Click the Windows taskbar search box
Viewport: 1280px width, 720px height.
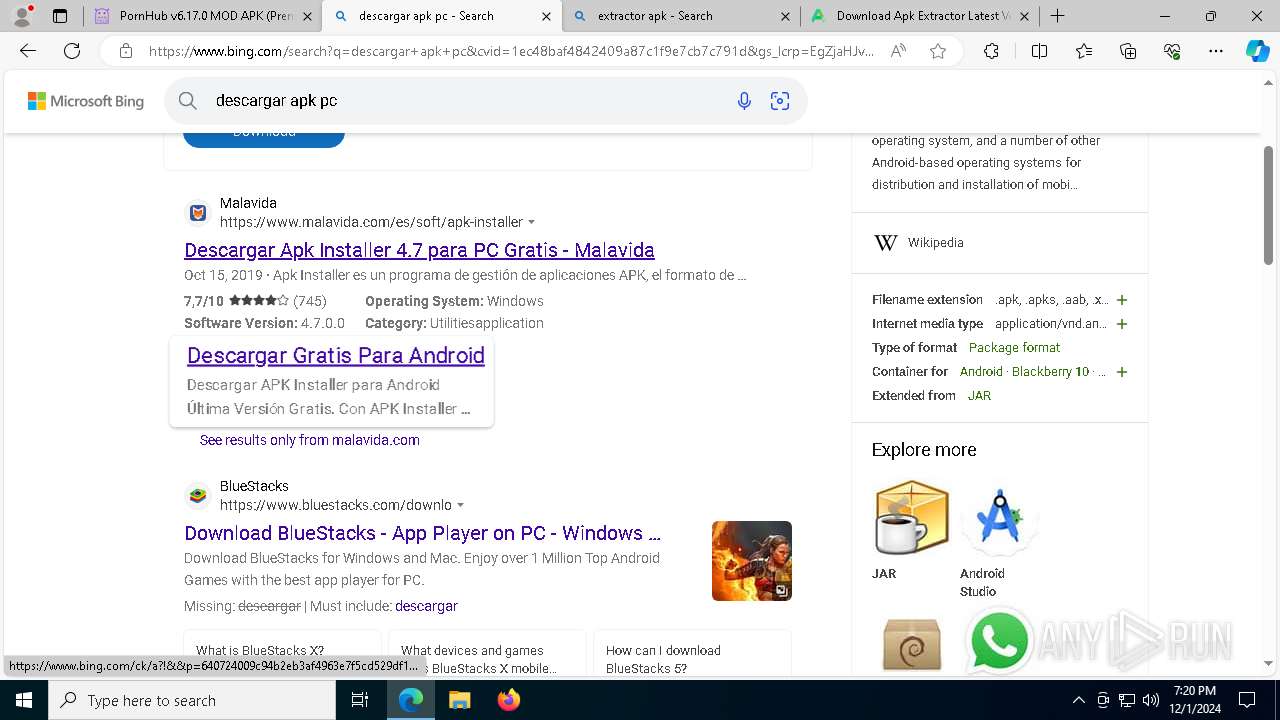(x=192, y=700)
